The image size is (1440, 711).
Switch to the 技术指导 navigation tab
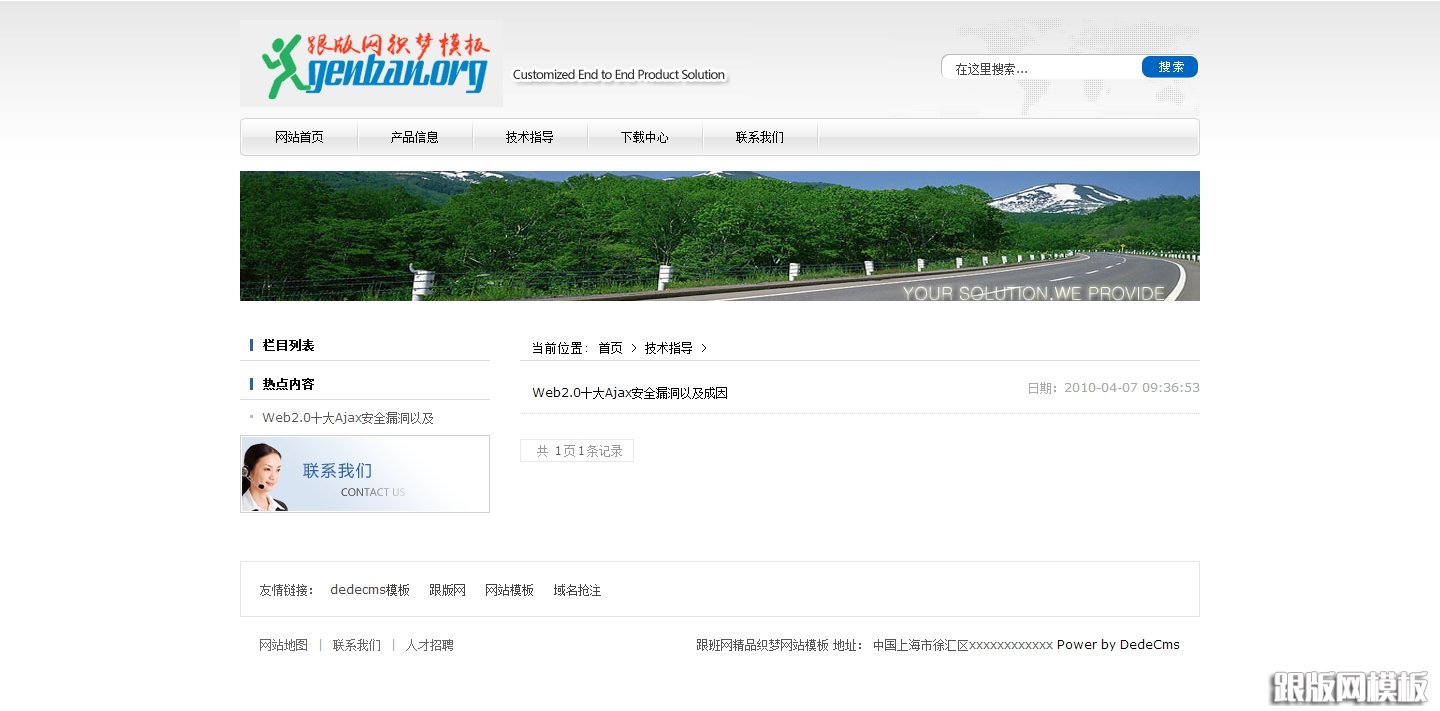point(529,137)
